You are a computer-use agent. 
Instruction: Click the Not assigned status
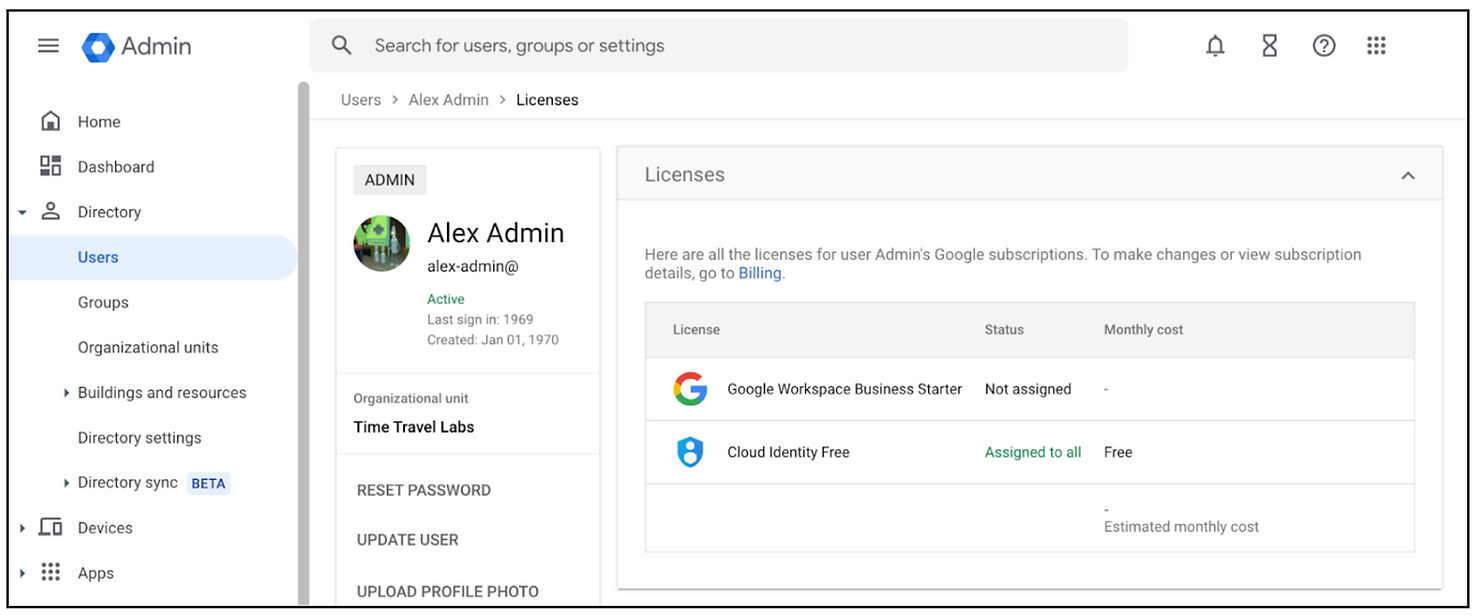[1028, 389]
